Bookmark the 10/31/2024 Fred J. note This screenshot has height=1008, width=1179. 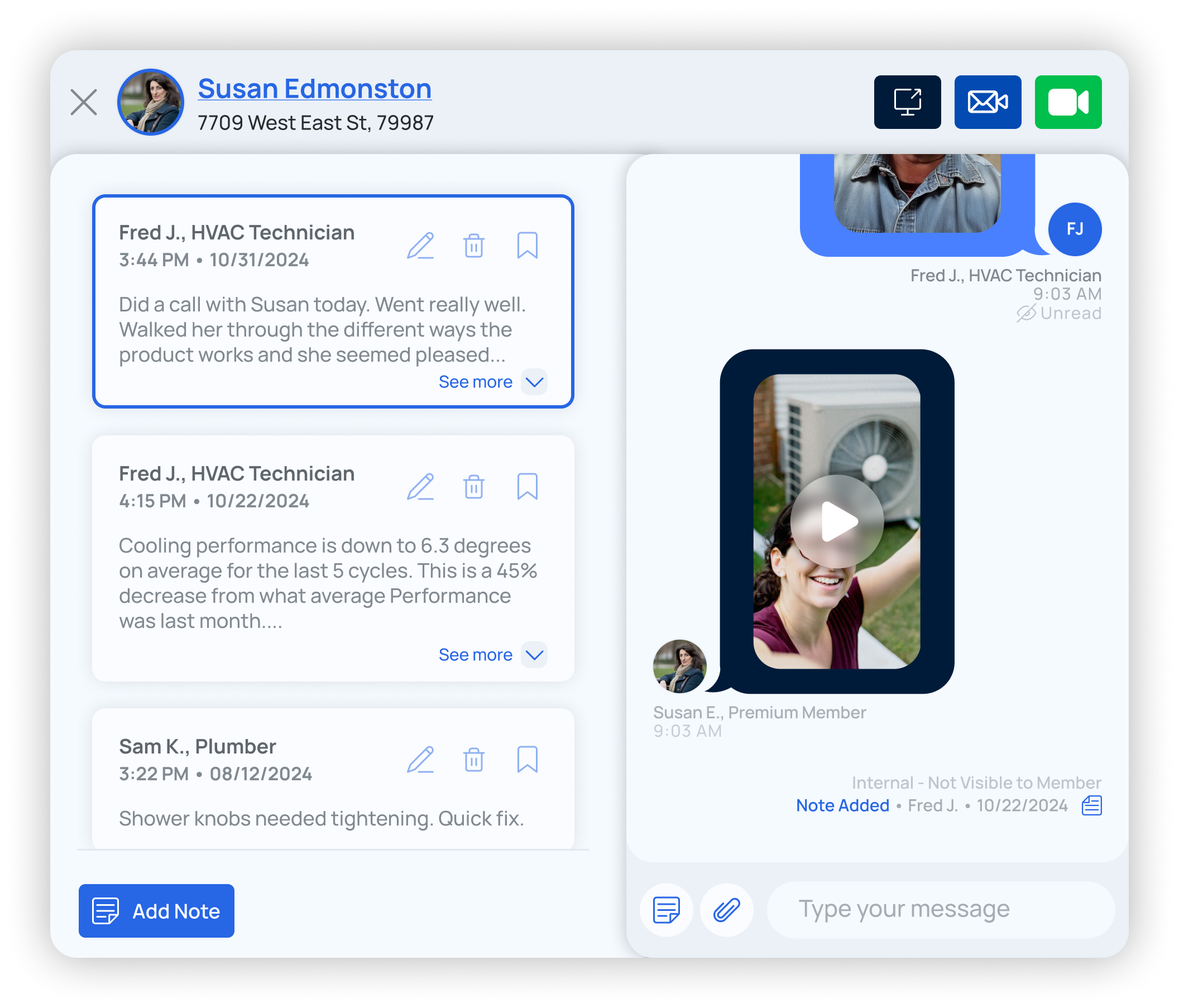tap(527, 246)
